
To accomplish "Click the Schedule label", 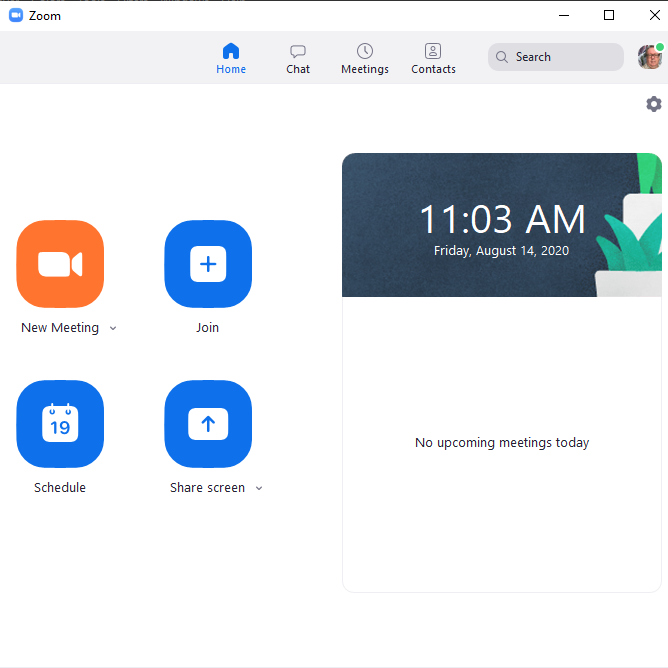I will 60,487.
